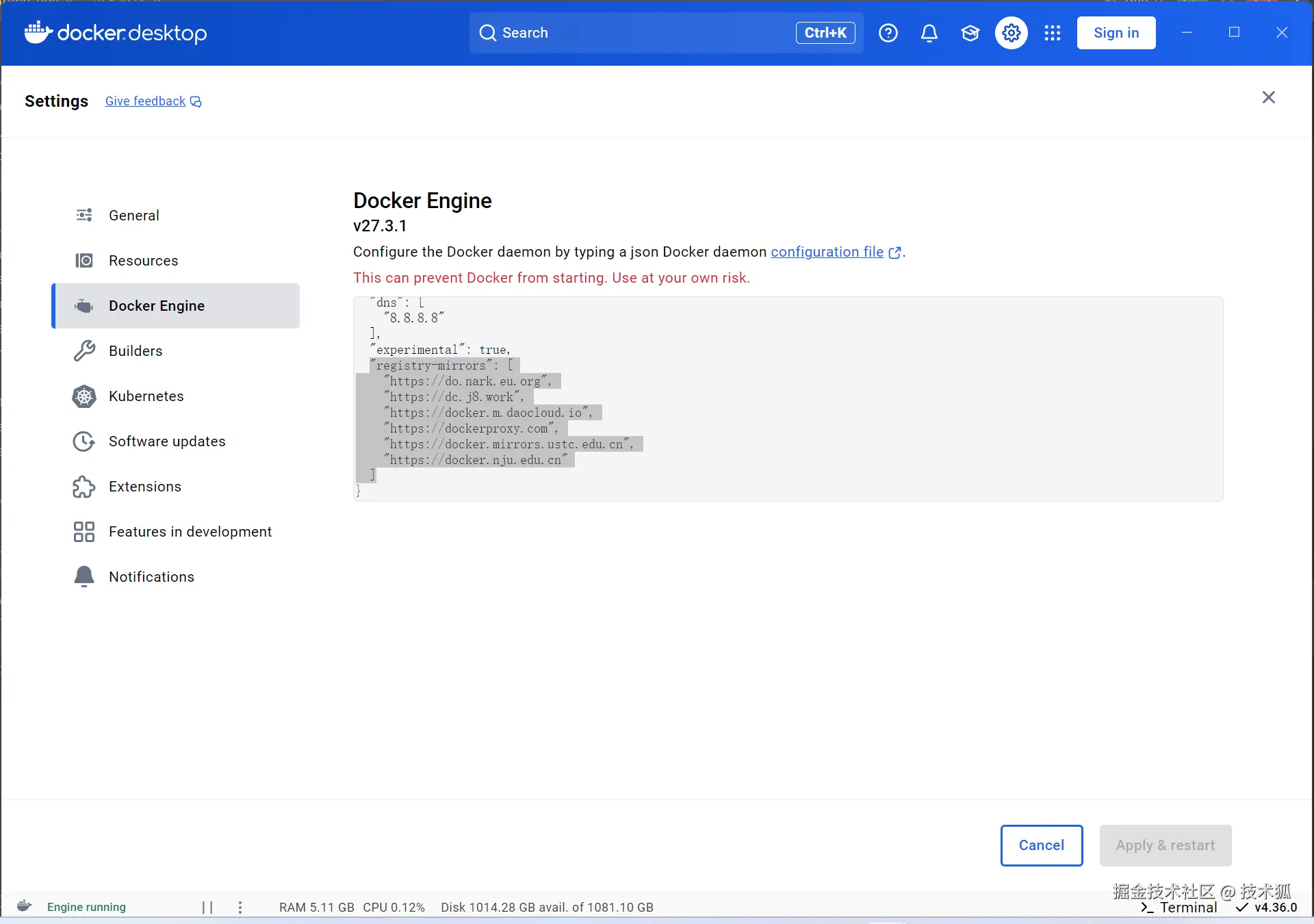Click the Cancel button

1041,845
